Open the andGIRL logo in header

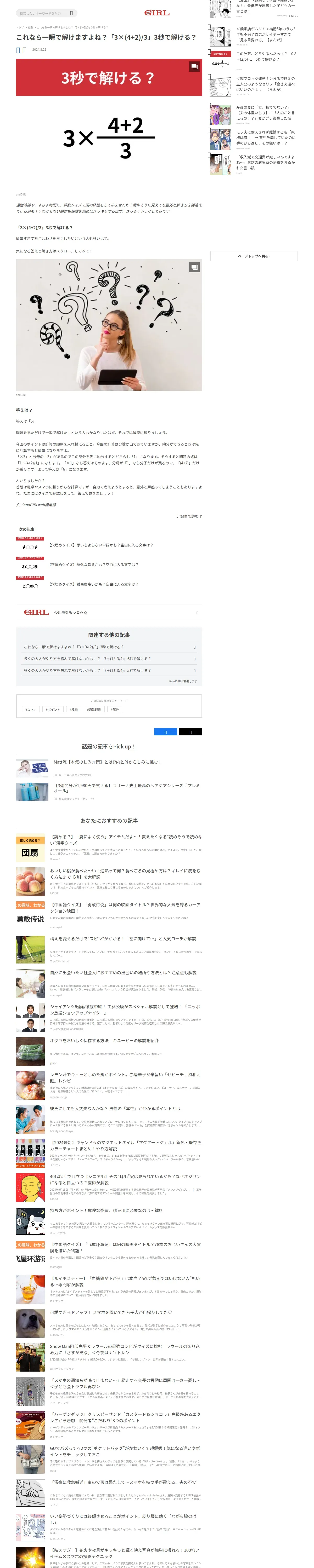point(157,13)
